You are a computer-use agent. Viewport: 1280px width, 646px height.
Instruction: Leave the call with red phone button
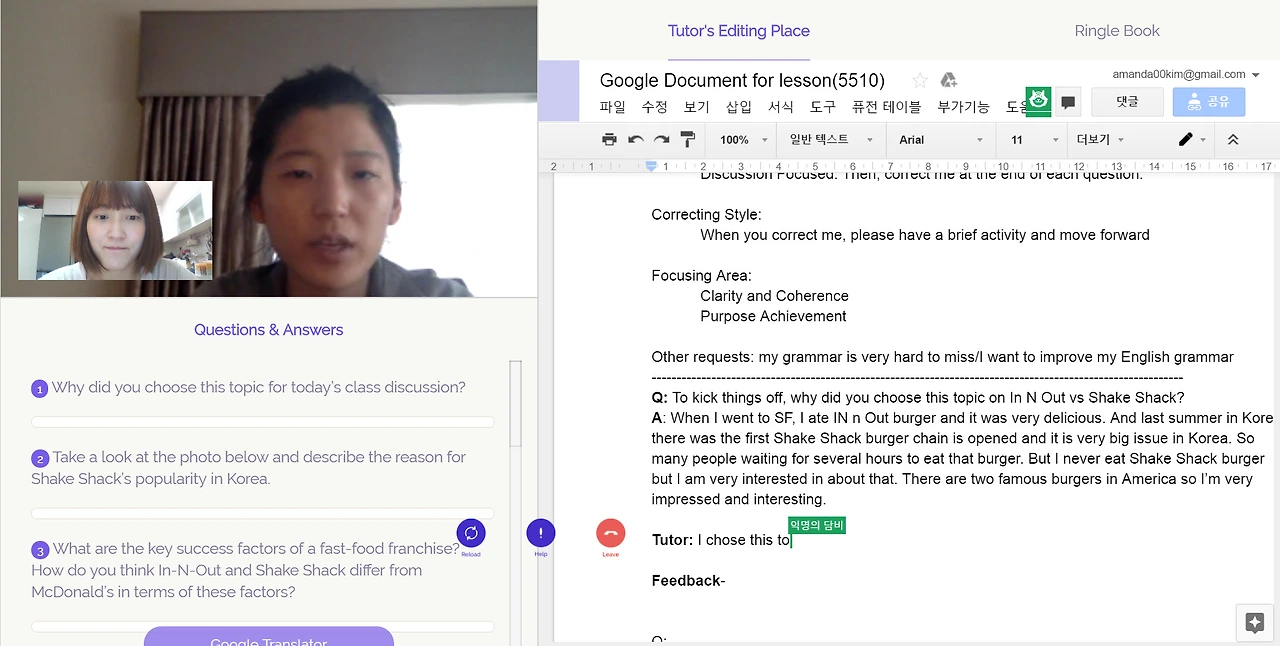(610, 533)
